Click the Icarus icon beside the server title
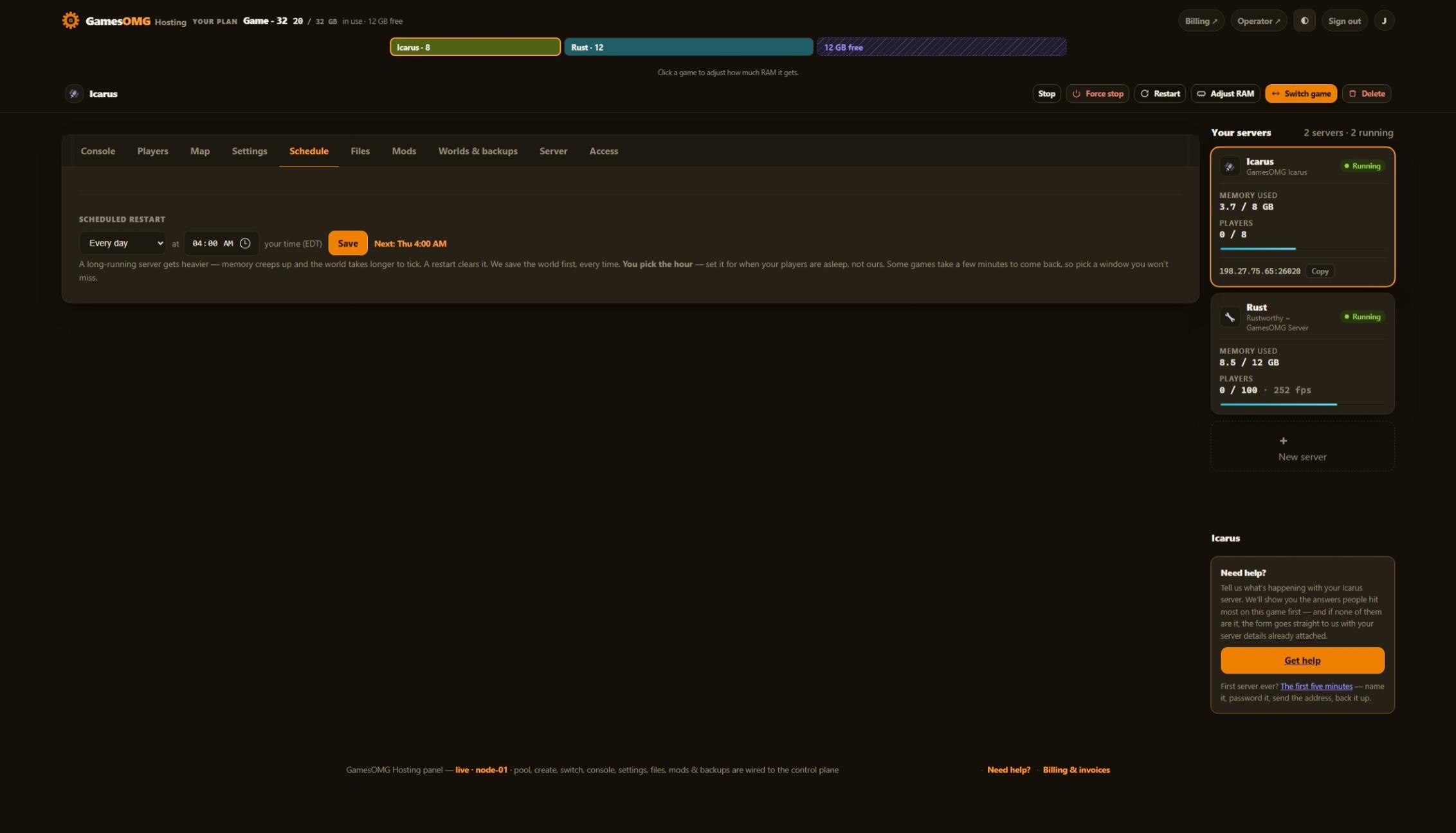Viewport: 1456px width, 833px height. (x=74, y=93)
